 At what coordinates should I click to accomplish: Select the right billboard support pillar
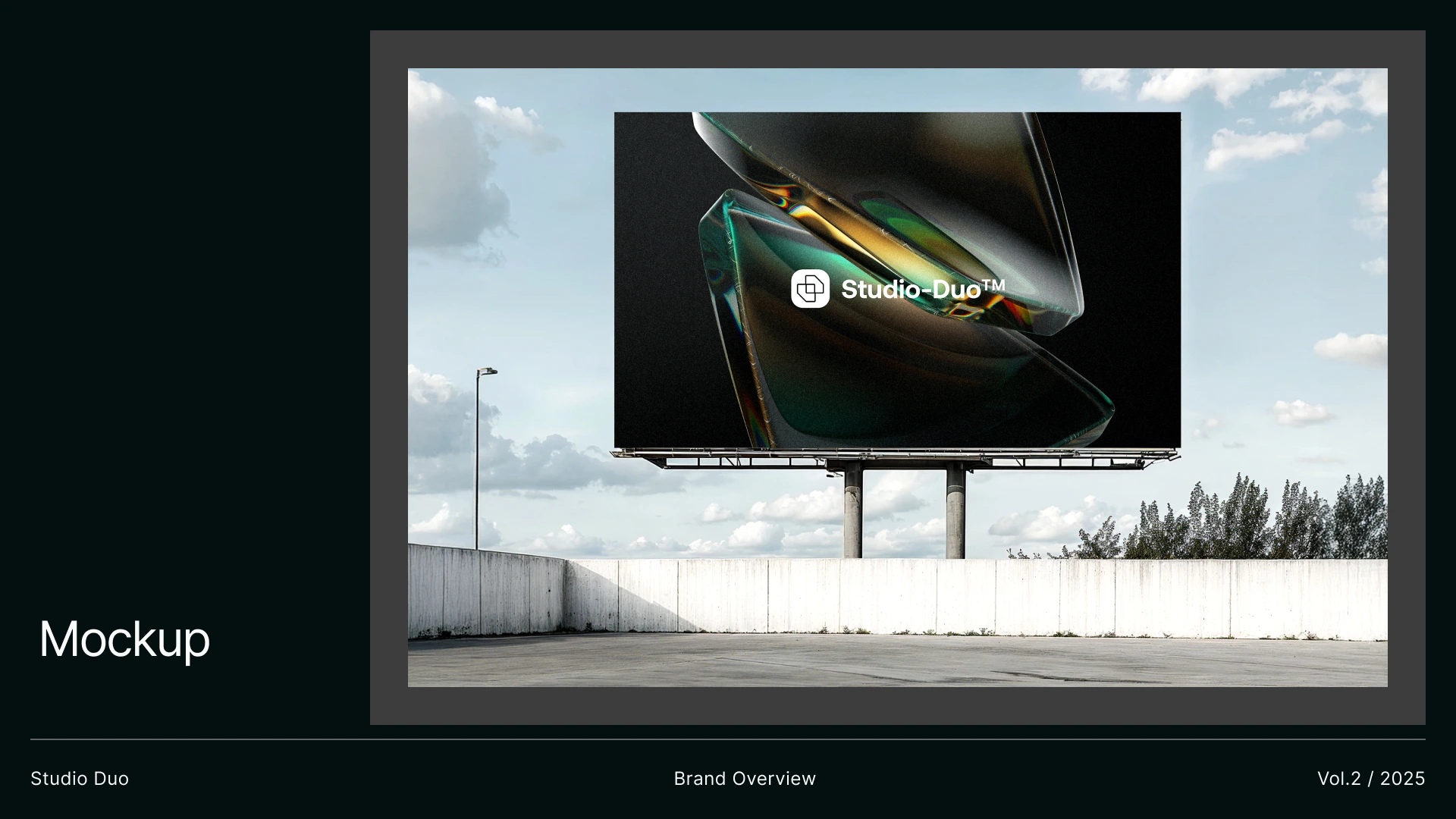(955, 512)
